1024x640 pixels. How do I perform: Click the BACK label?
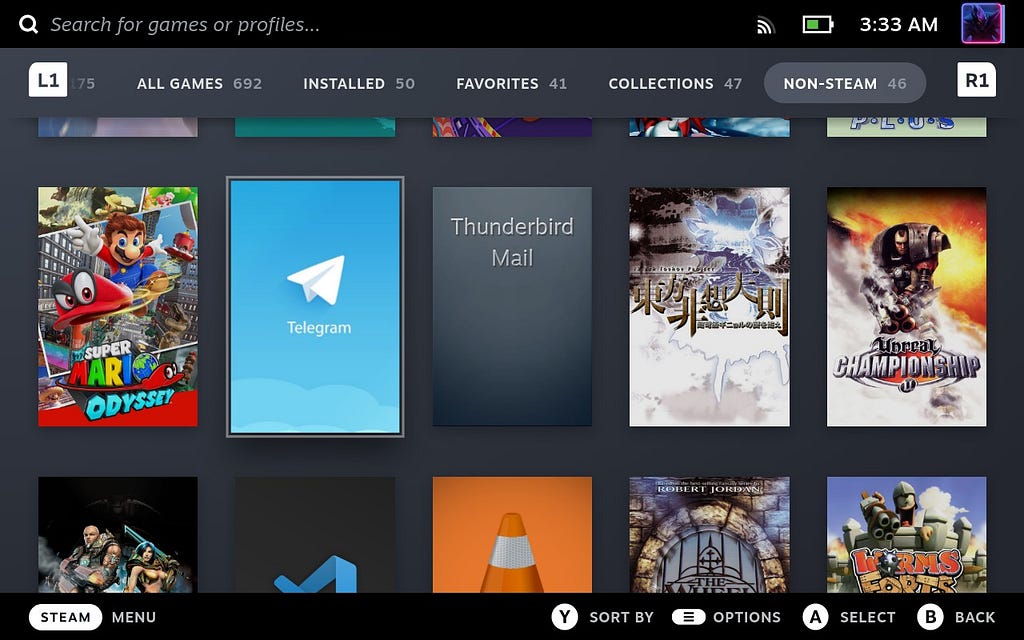coord(975,617)
